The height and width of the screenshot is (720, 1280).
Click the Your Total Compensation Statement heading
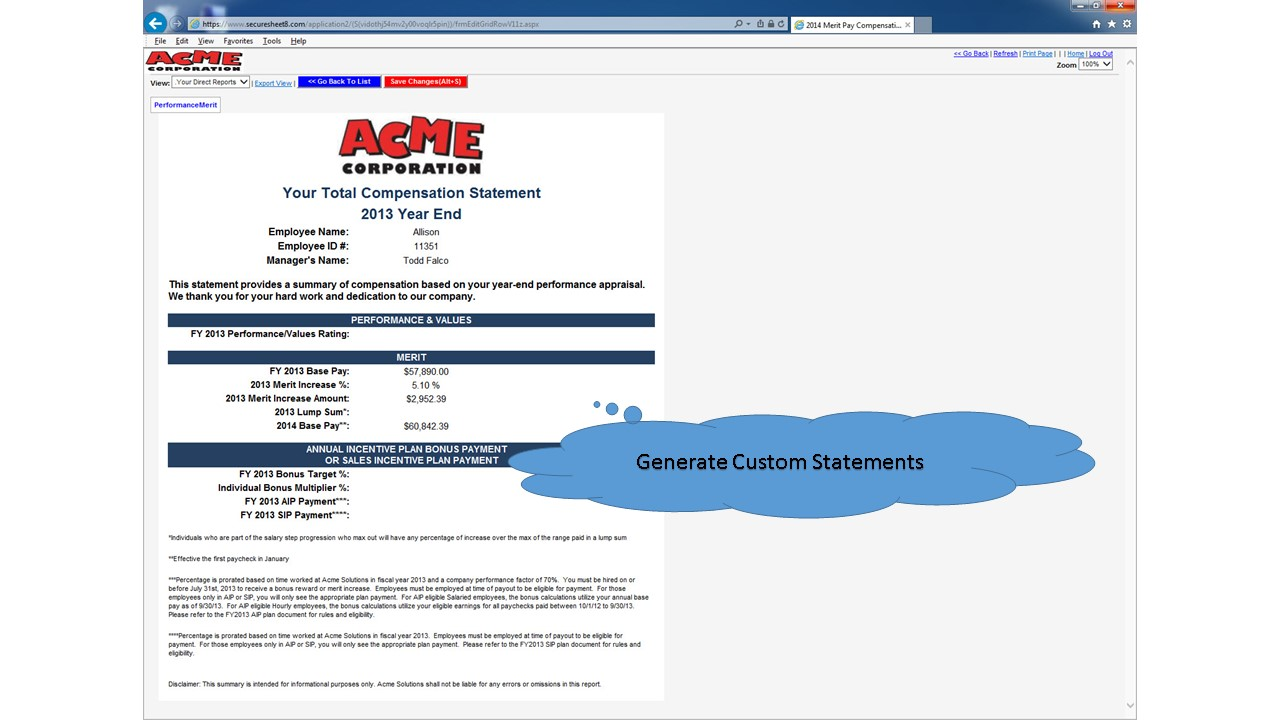[411, 193]
